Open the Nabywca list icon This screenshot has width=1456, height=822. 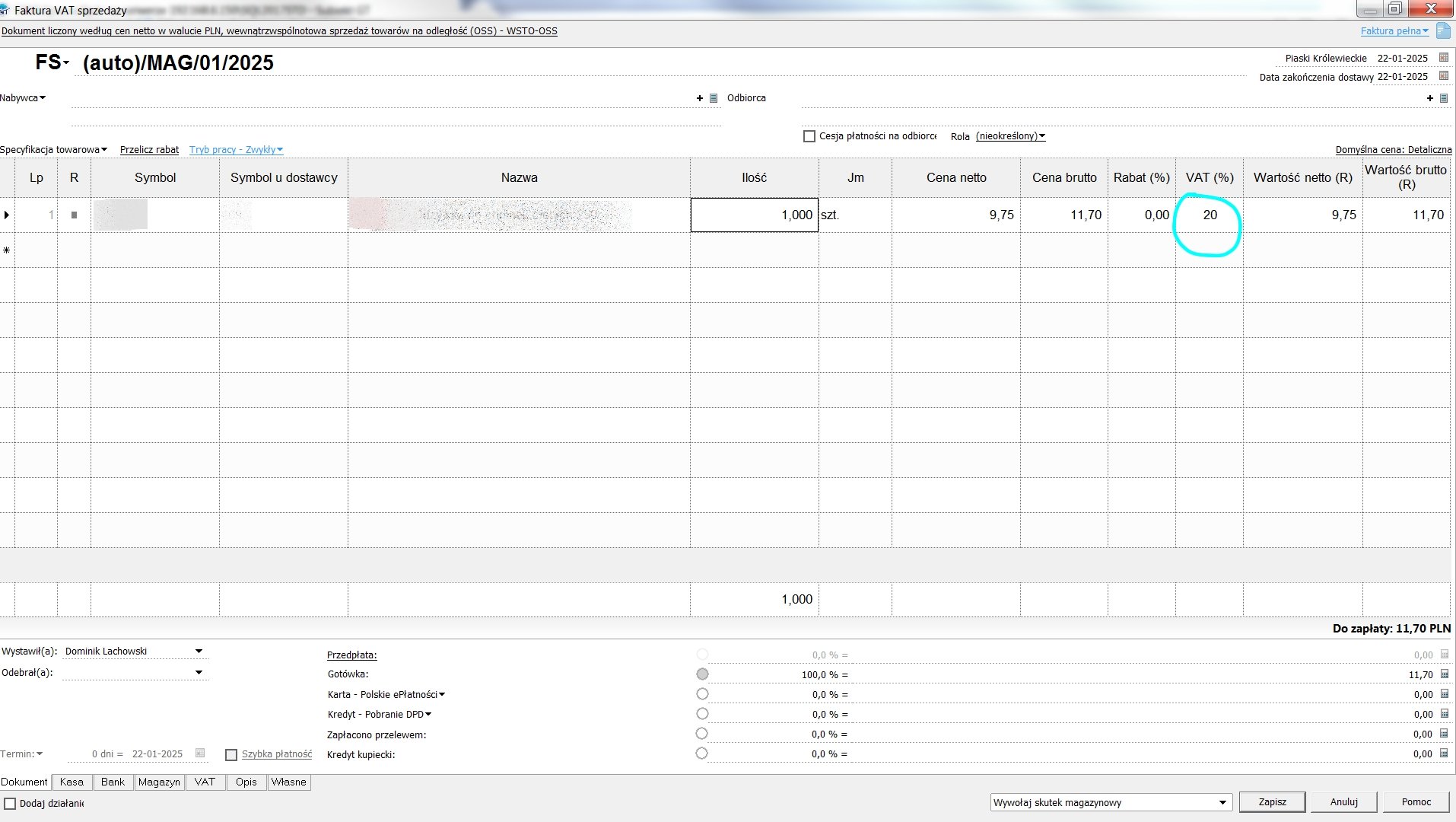[714, 98]
